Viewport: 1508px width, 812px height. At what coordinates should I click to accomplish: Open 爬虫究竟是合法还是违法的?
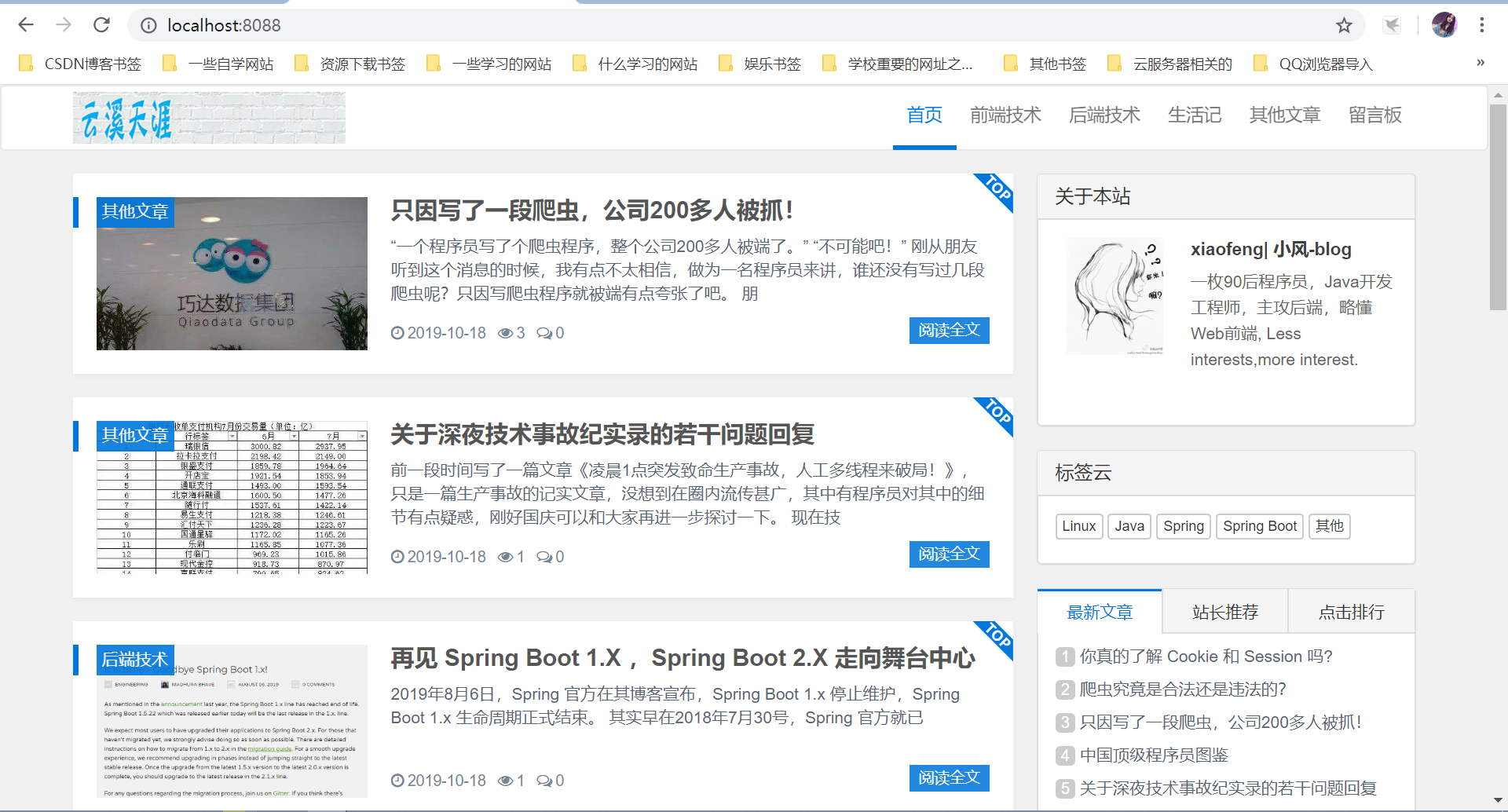point(1183,689)
